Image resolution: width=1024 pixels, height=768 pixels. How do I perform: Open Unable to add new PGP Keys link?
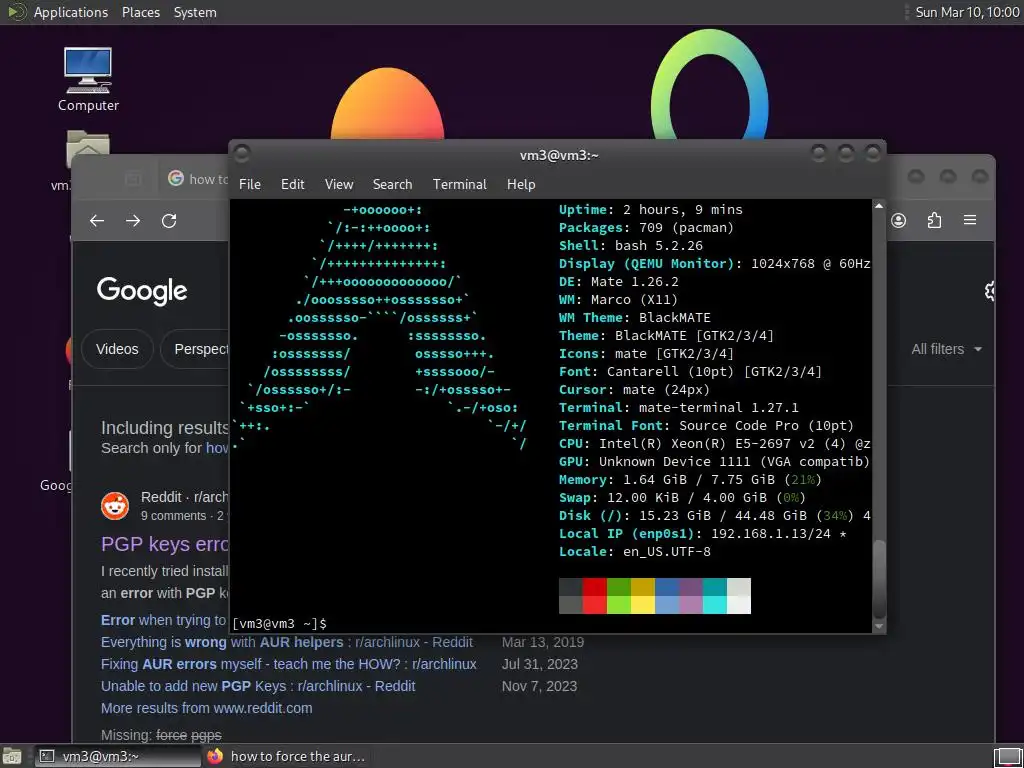point(258,686)
